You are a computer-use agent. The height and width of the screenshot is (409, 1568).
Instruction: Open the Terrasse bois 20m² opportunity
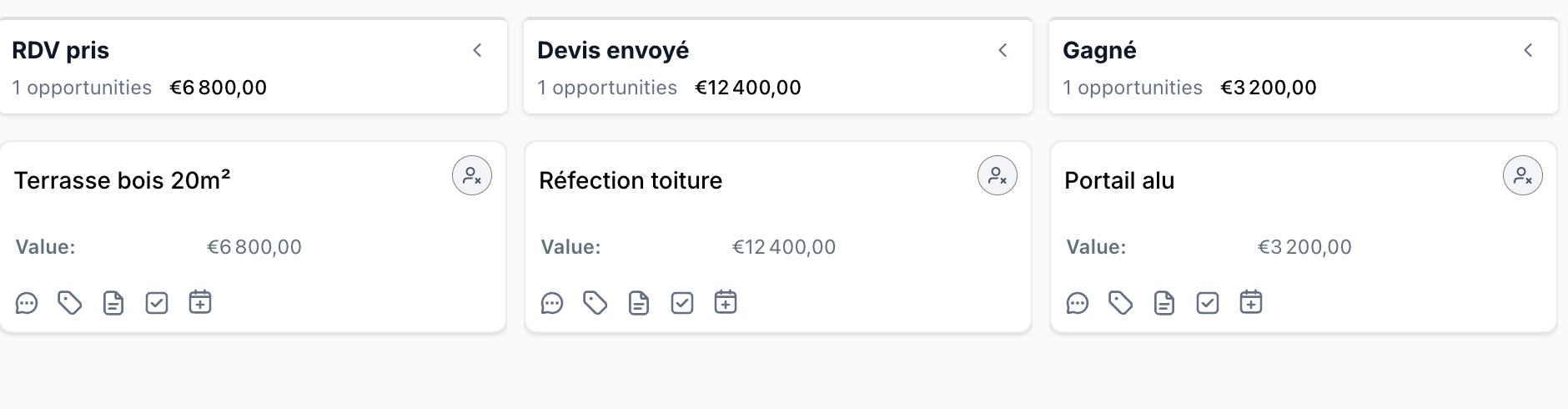point(122,180)
